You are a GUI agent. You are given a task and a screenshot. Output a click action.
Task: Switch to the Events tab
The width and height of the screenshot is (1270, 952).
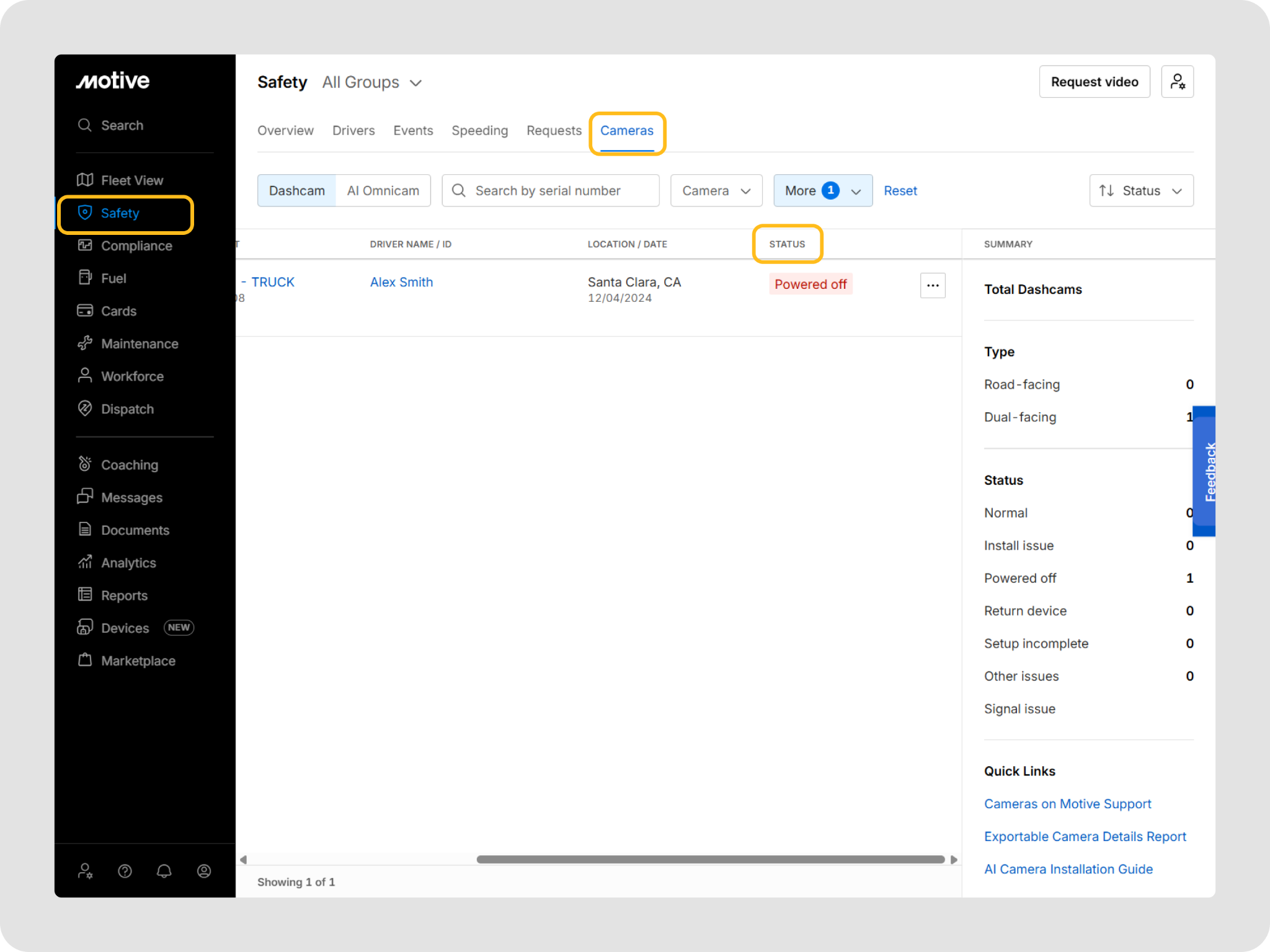coord(413,131)
